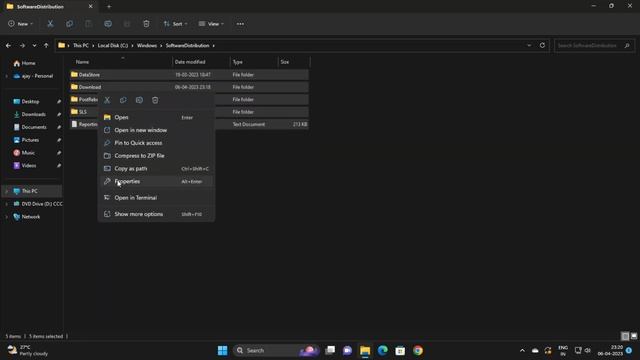Select Open in the context menu
The height and width of the screenshot is (360, 640).
156,117
